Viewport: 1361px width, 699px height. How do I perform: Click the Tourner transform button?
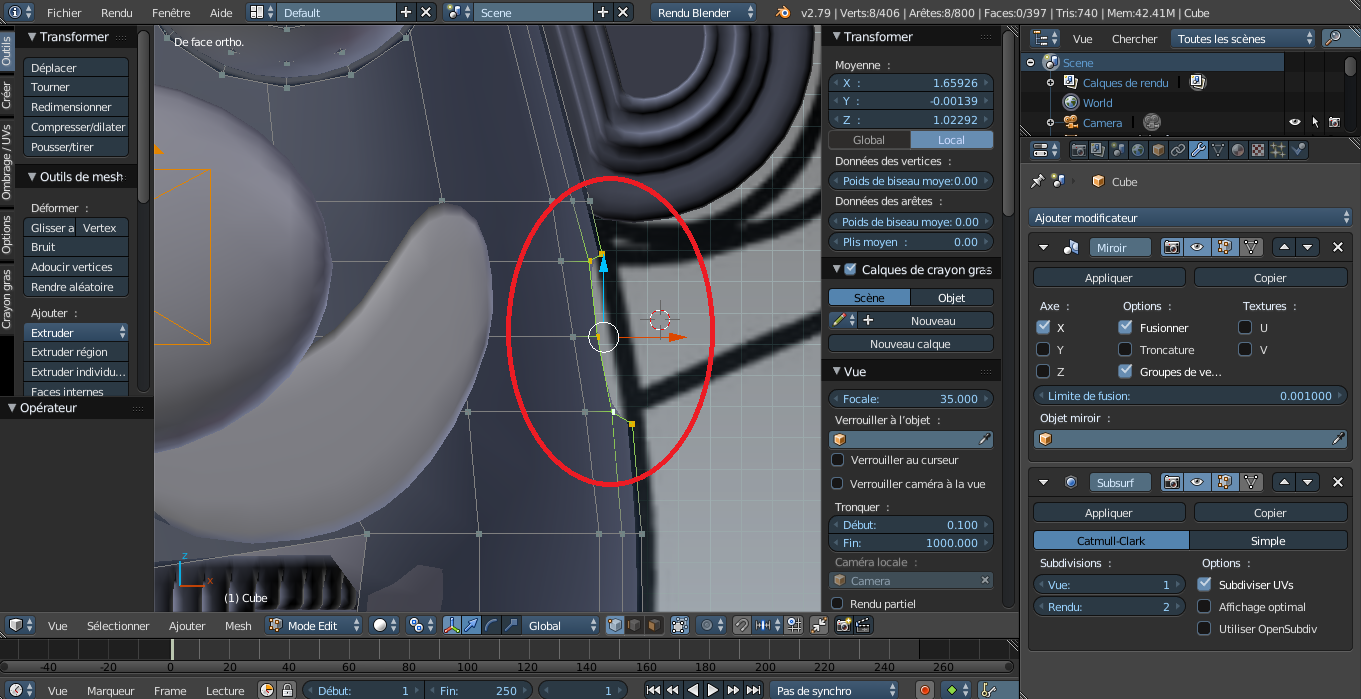click(x=77, y=87)
